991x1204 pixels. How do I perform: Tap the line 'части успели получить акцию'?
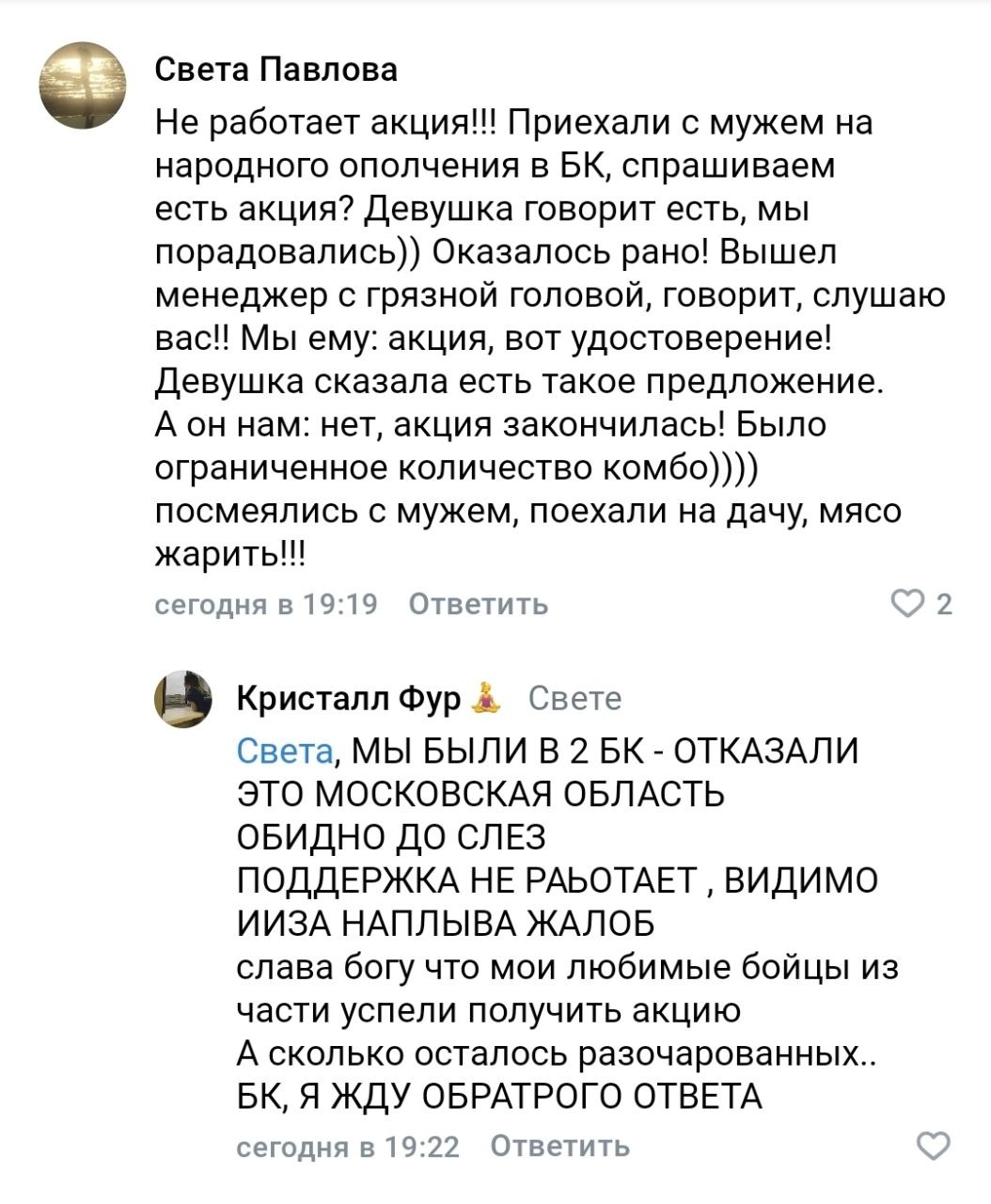pos(488,1010)
